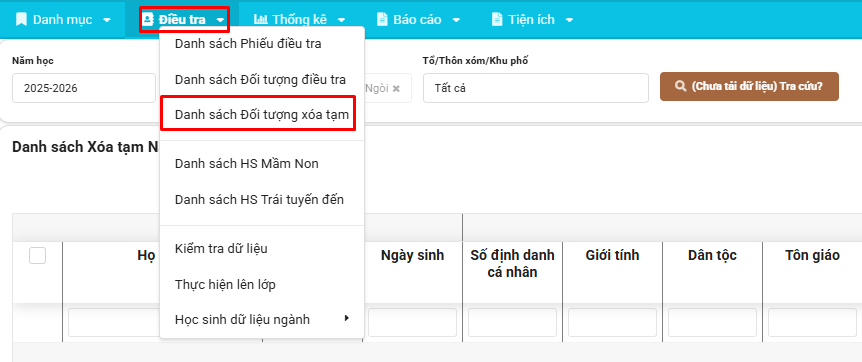Image resolution: width=862 pixels, height=362 pixels.
Task: Click the document icon beside Báo cáo
Action: click(382, 20)
